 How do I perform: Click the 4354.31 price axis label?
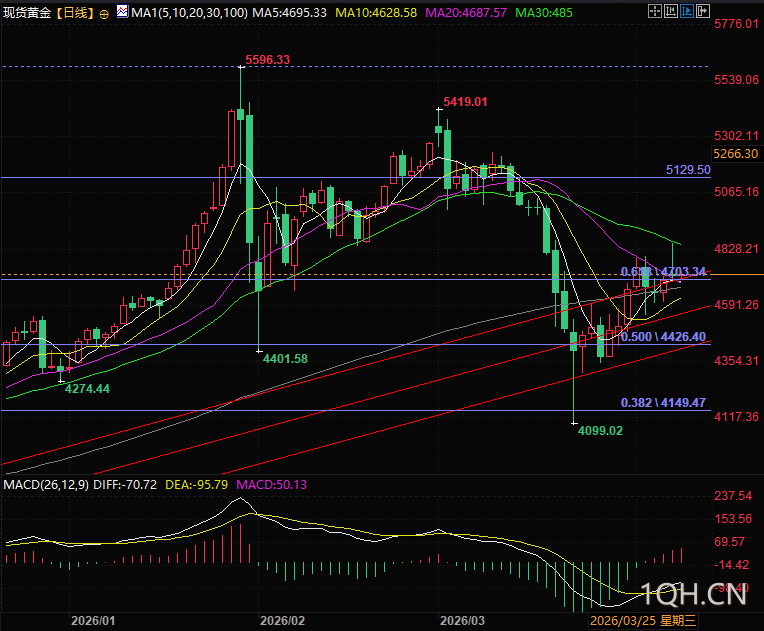click(x=736, y=361)
